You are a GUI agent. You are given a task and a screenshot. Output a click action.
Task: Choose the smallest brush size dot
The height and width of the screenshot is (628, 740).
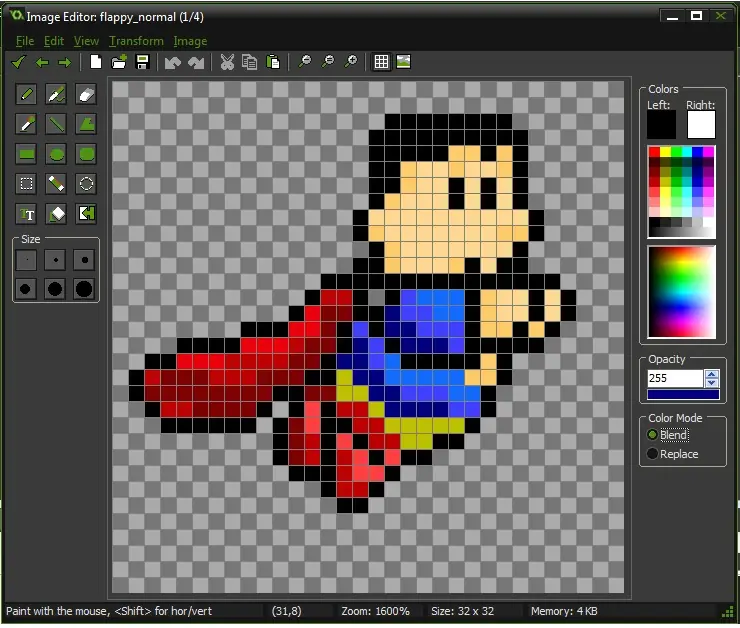(x=26, y=260)
